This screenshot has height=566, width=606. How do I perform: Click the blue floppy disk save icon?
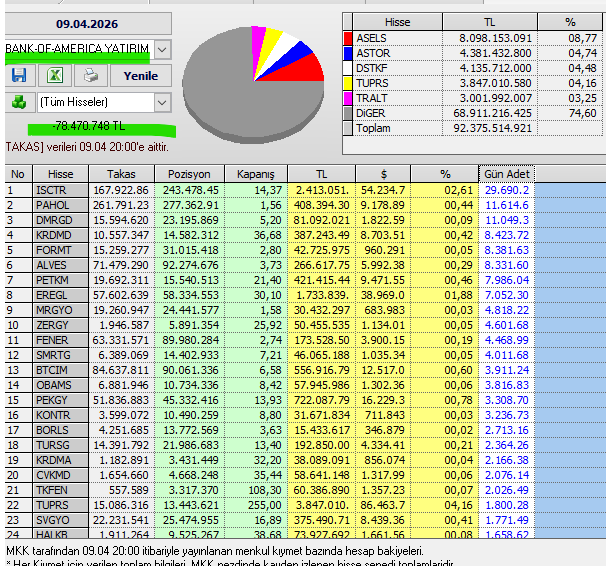(x=20, y=75)
